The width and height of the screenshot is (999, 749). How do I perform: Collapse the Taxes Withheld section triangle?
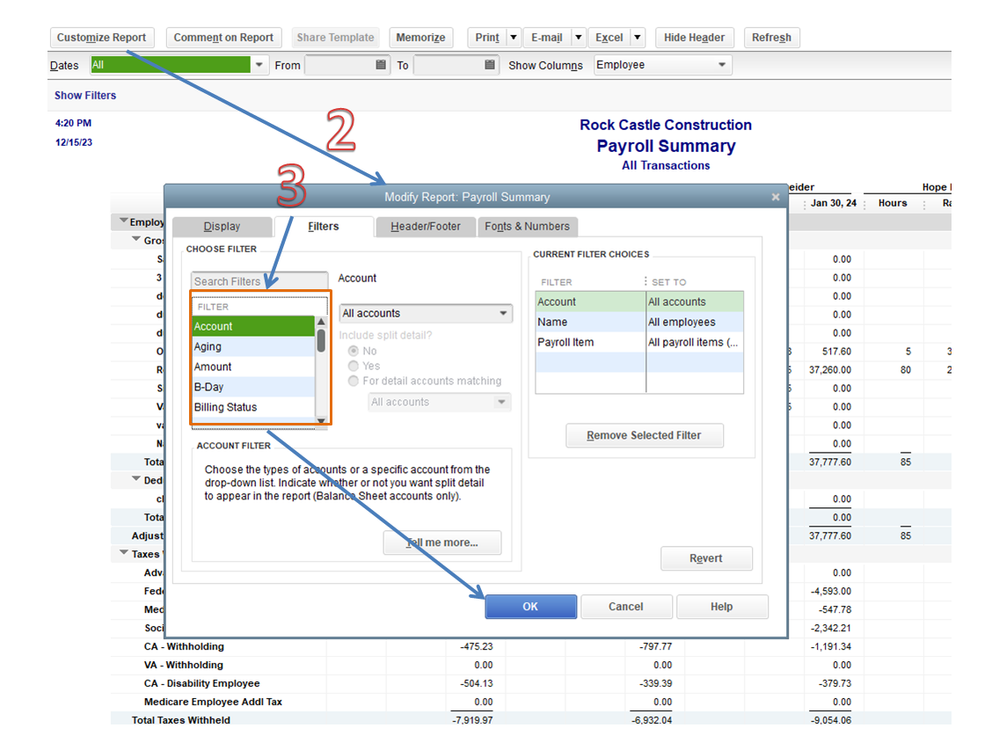(124, 553)
